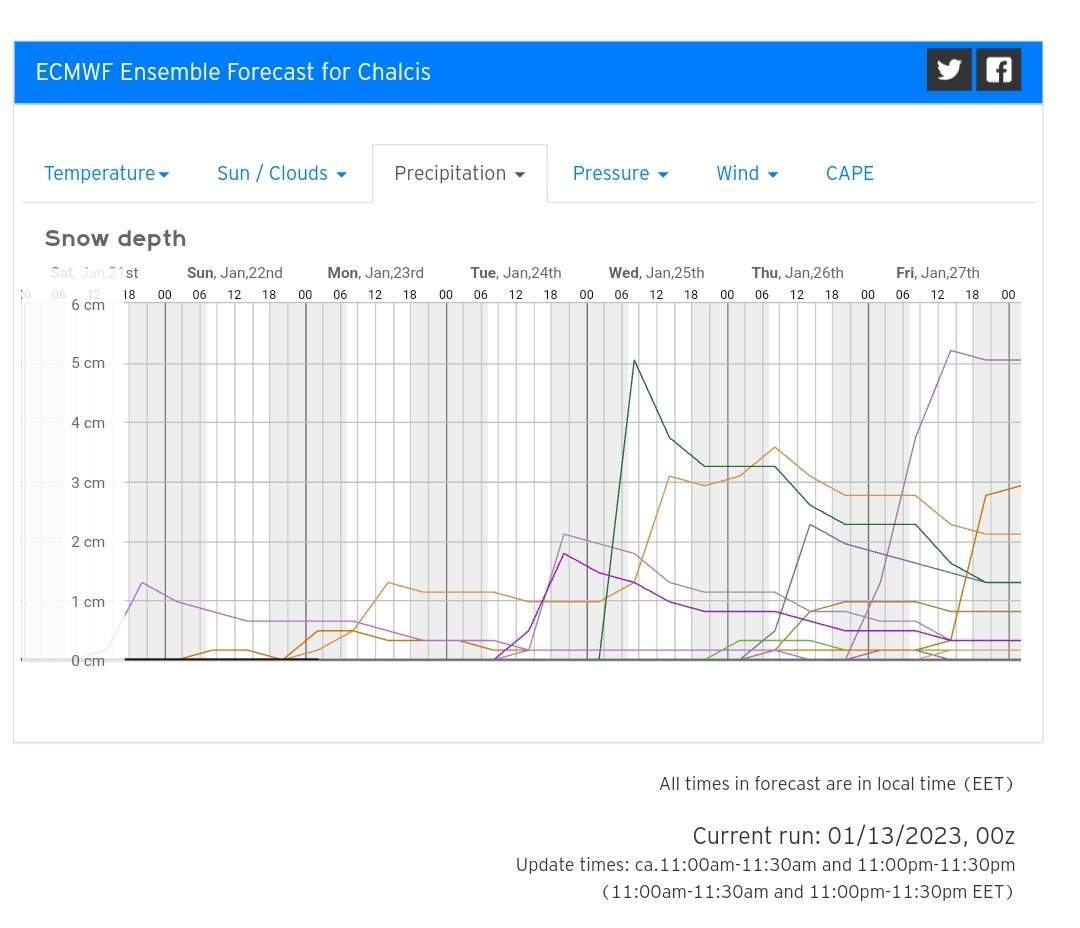Screen dimensions: 1080x928
Task: Click the 3 cm axis label
Action: [88, 483]
